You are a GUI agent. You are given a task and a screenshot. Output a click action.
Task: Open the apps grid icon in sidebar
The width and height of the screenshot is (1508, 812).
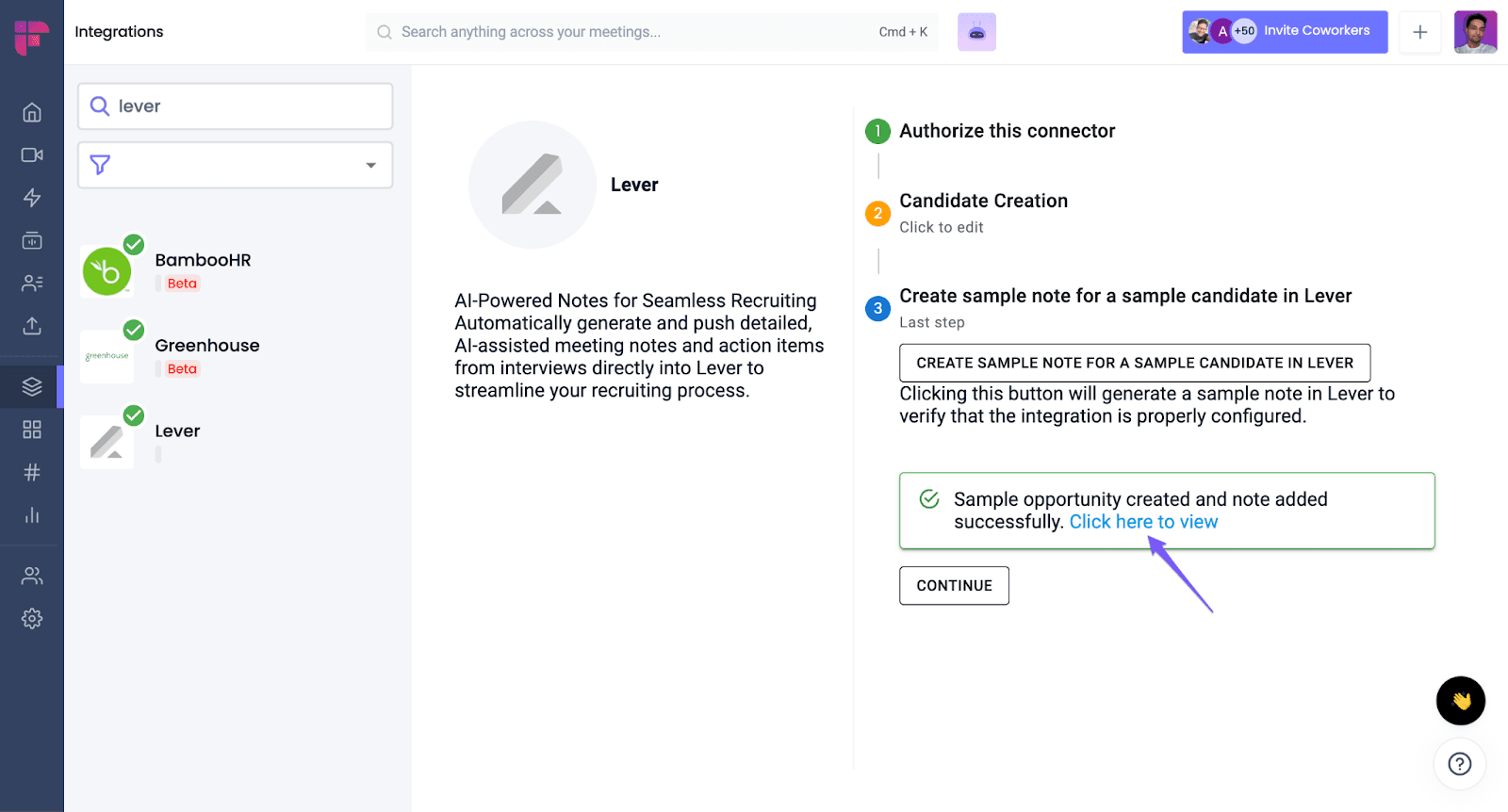coord(32,430)
